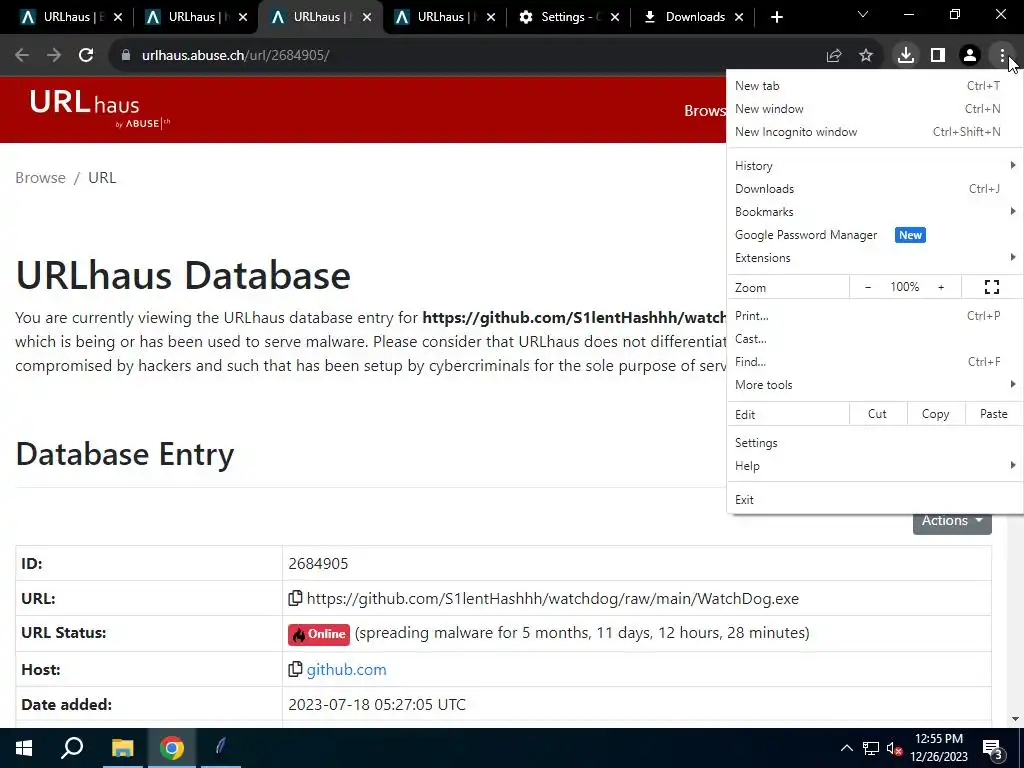Viewport: 1024px width, 768px height.
Task: Open the Actions dropdown button
Action: 952,523
